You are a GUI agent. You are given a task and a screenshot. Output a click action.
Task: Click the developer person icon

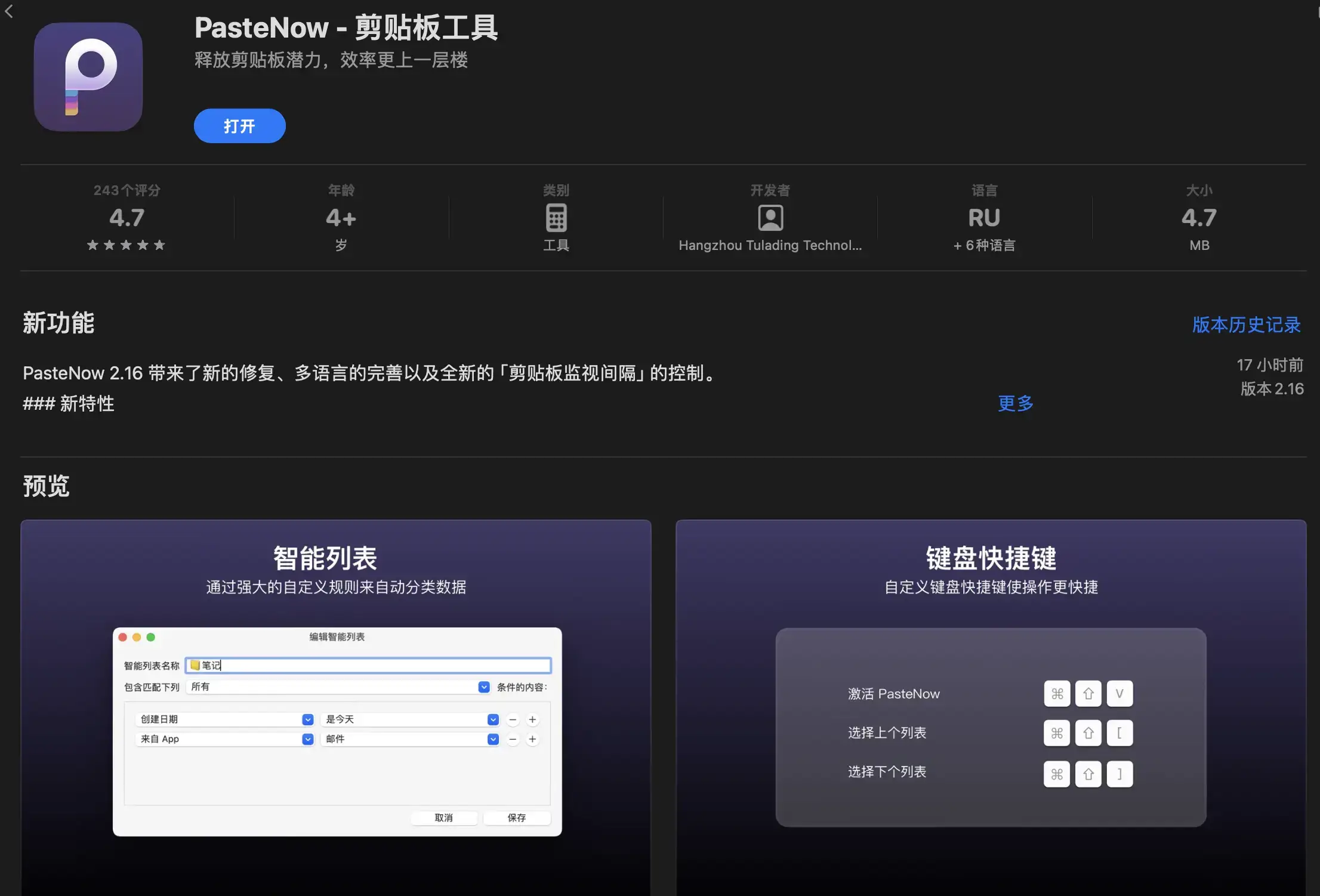[770, 218]
